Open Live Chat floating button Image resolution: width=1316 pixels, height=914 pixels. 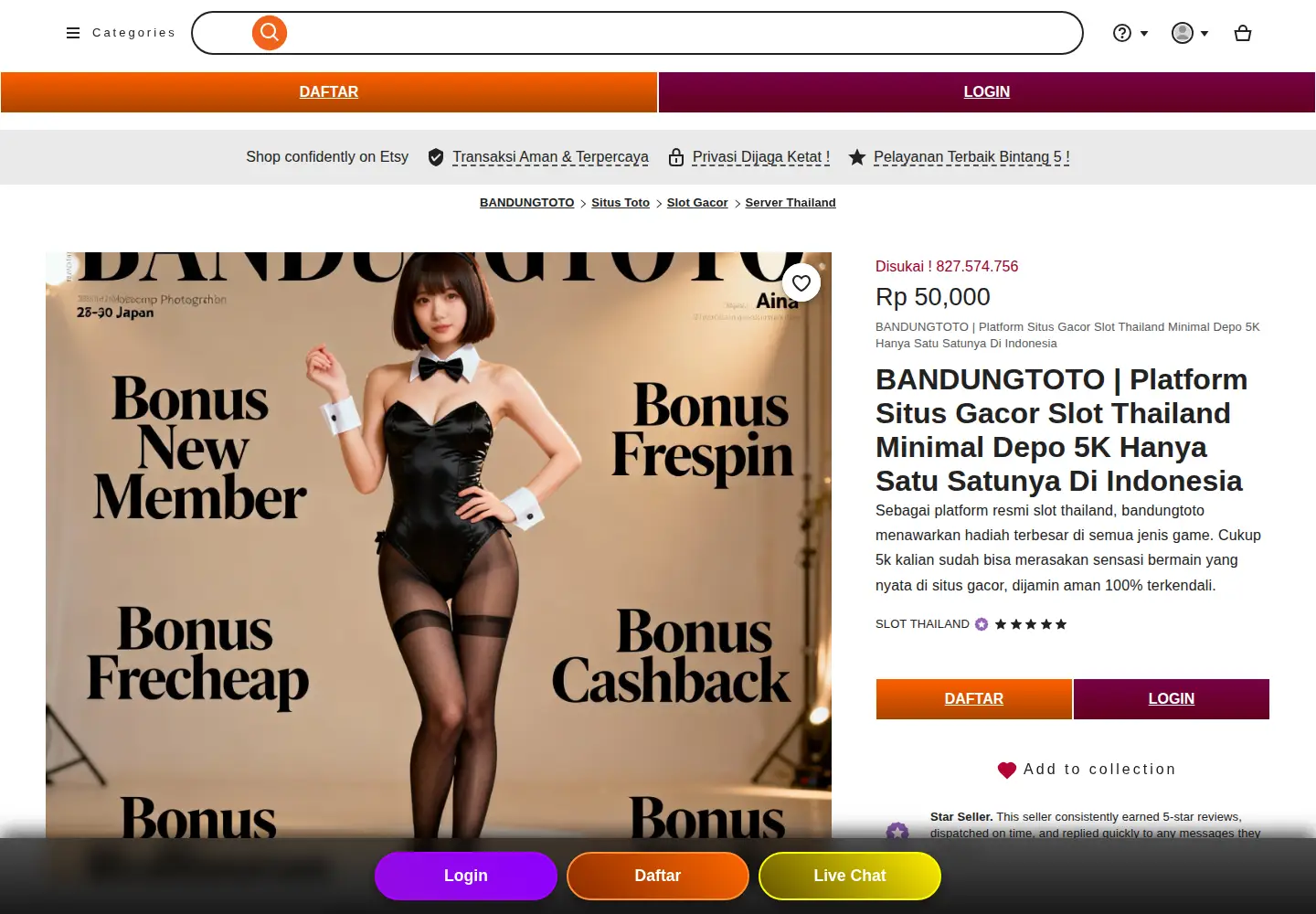coord(850,876)
